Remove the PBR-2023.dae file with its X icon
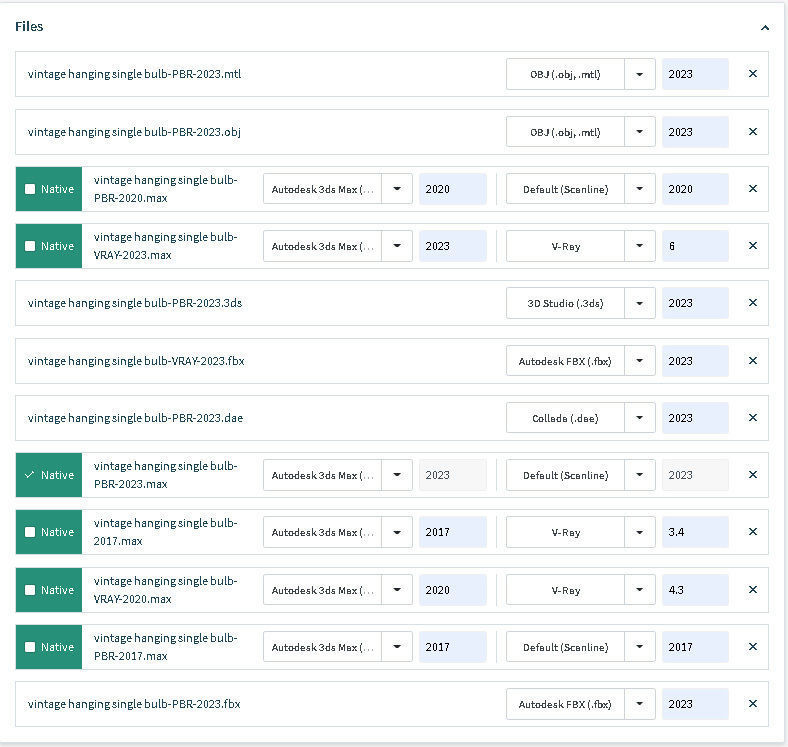 [x=753, y=418]
